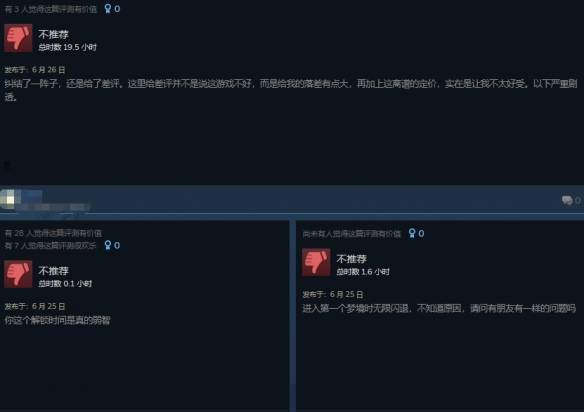Click the 有 28 人 helpful count text
The width and height of the screenshot is (584, 412).
53,233
